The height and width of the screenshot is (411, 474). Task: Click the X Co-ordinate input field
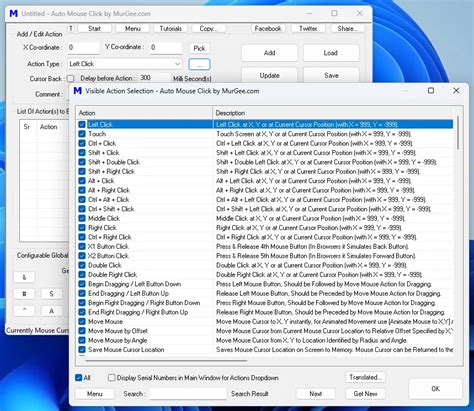[83, 48]
